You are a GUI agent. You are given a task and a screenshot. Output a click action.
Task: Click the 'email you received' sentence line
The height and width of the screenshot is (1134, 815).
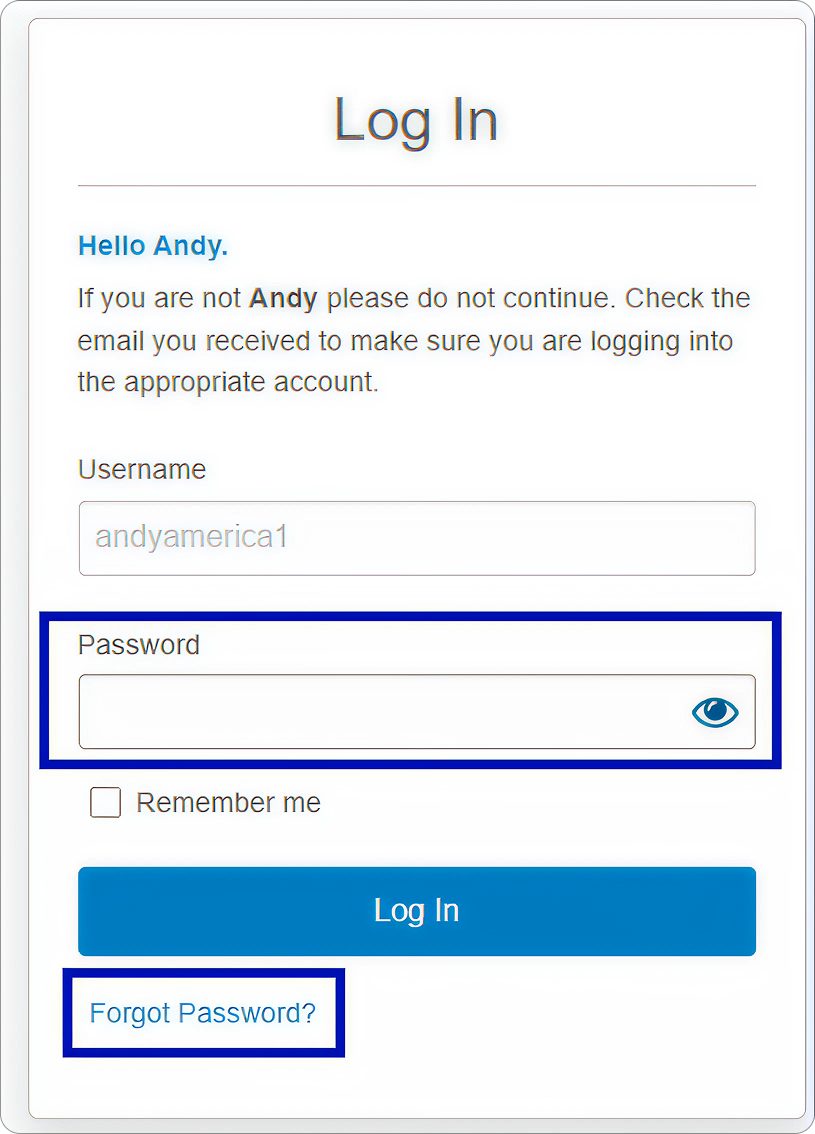406,341
